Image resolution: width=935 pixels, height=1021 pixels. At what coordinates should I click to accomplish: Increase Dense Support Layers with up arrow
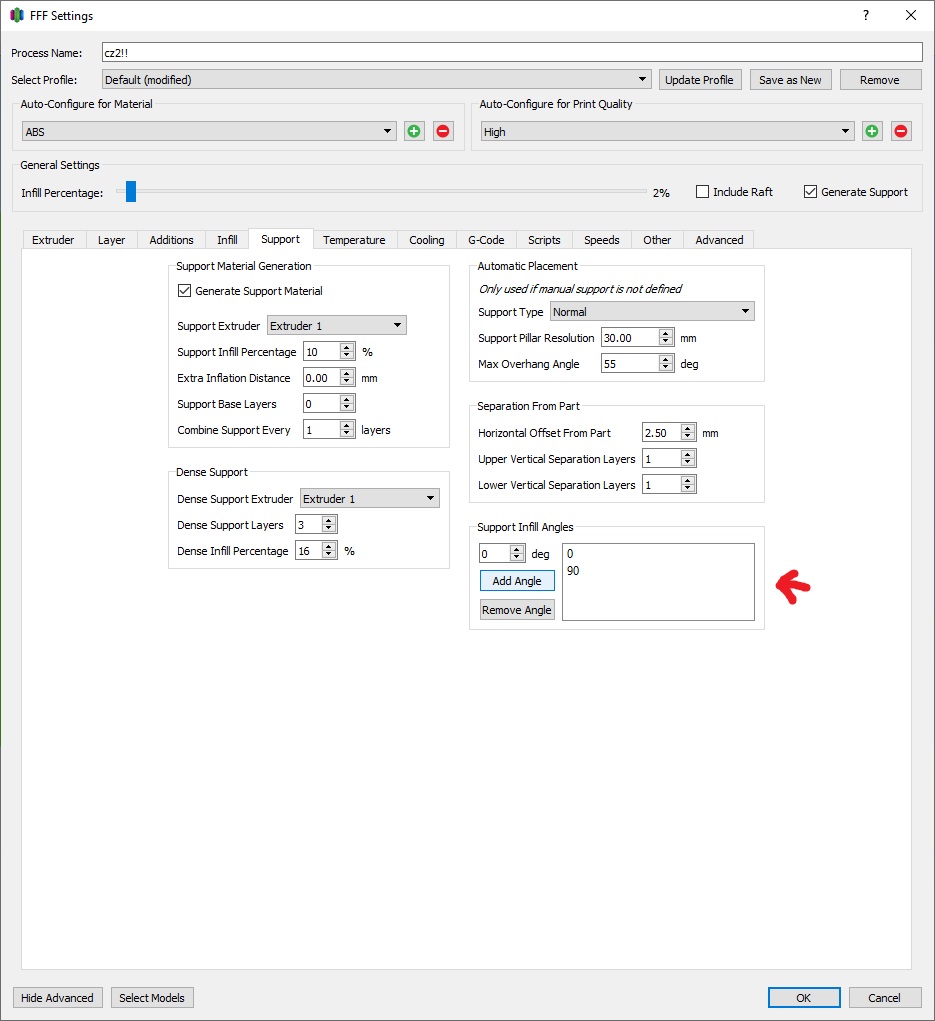329,520
